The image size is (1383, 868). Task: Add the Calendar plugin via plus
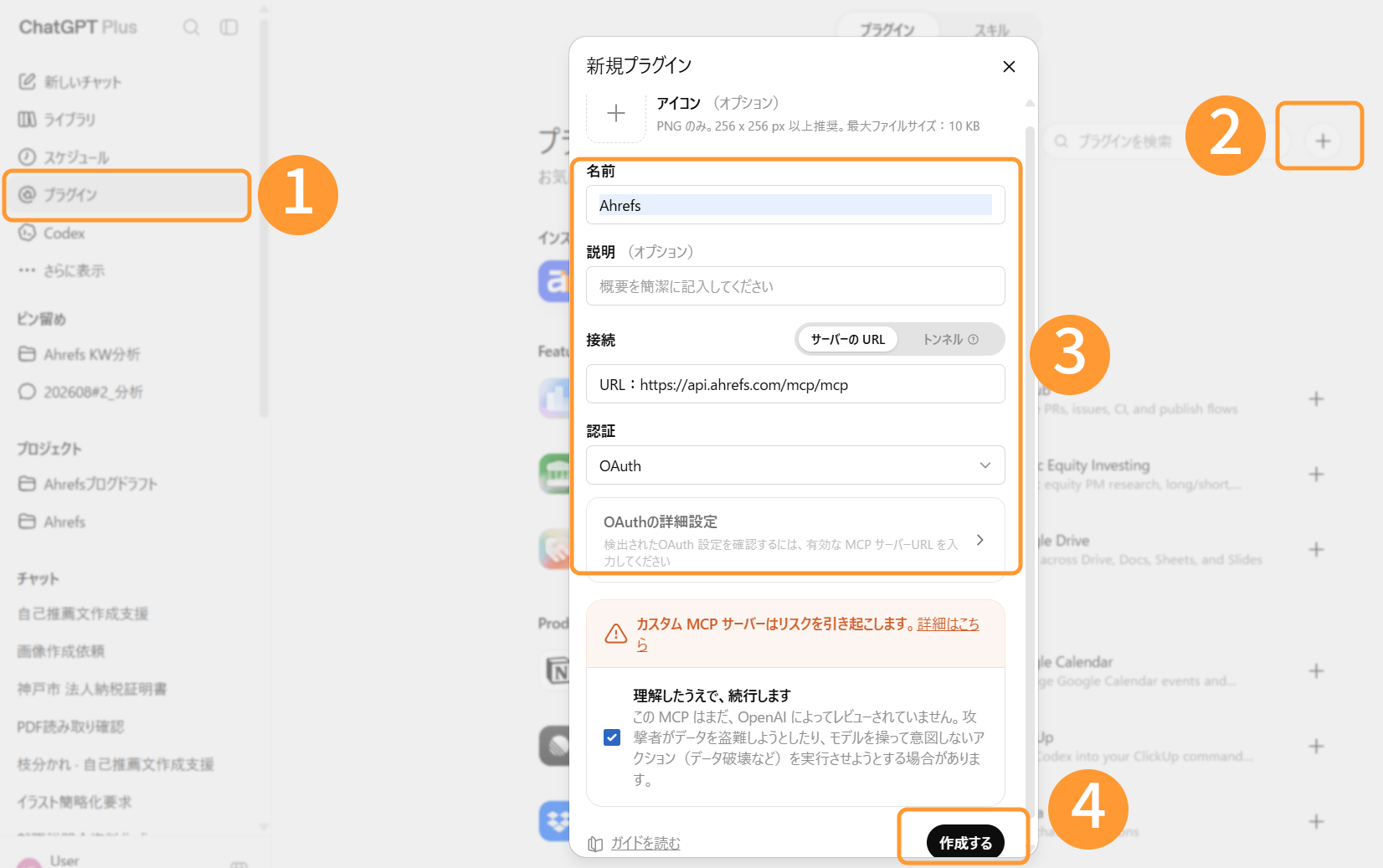tap(1316, 671)
